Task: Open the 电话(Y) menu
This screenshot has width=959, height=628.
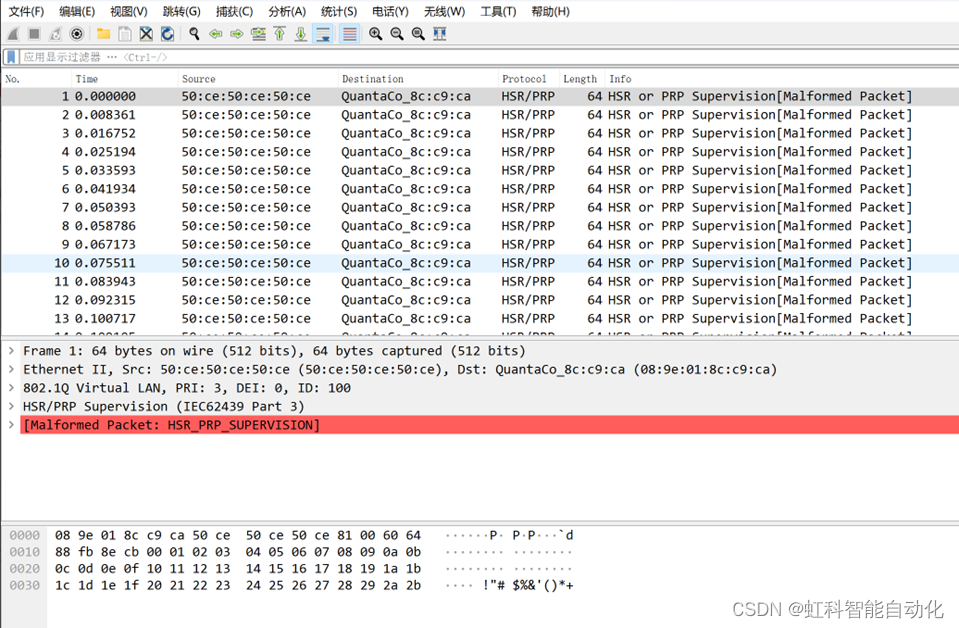Action: pos(390,12)
